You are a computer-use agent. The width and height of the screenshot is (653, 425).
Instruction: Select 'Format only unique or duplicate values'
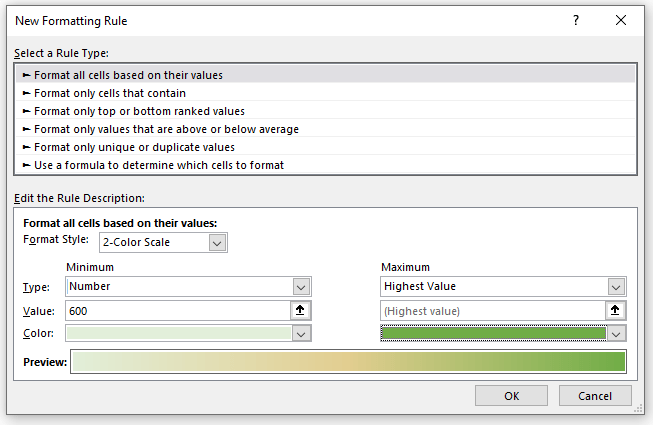pyautogui.click(x=134, y=147)
